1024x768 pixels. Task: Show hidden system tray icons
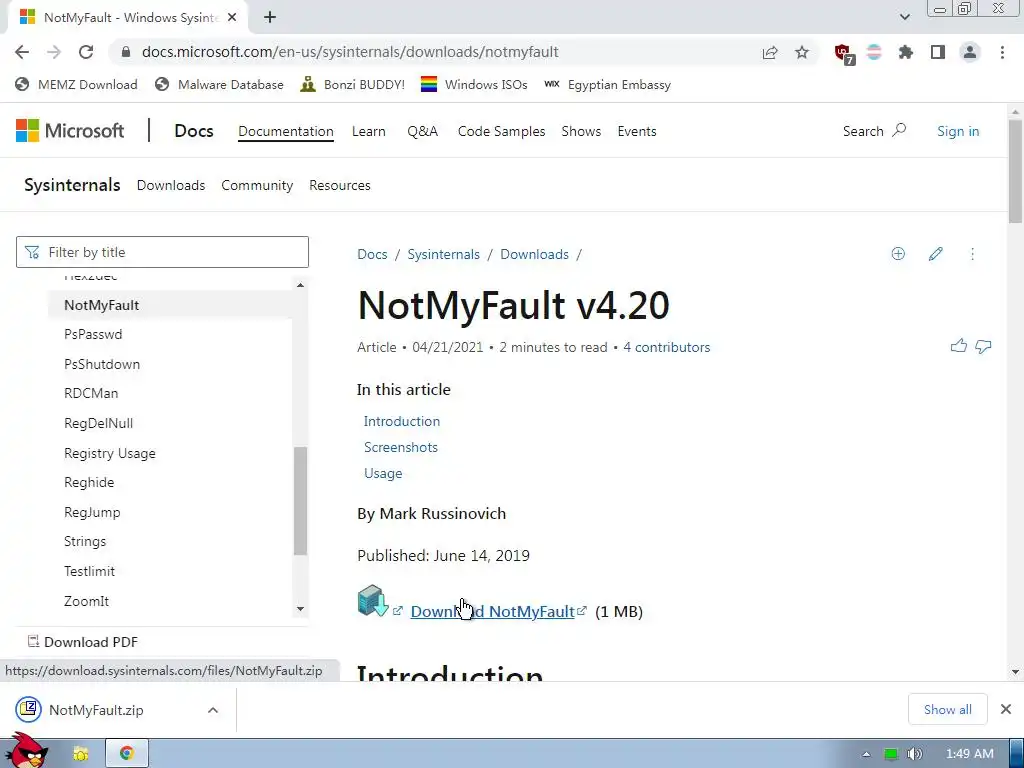coord(866,754)
